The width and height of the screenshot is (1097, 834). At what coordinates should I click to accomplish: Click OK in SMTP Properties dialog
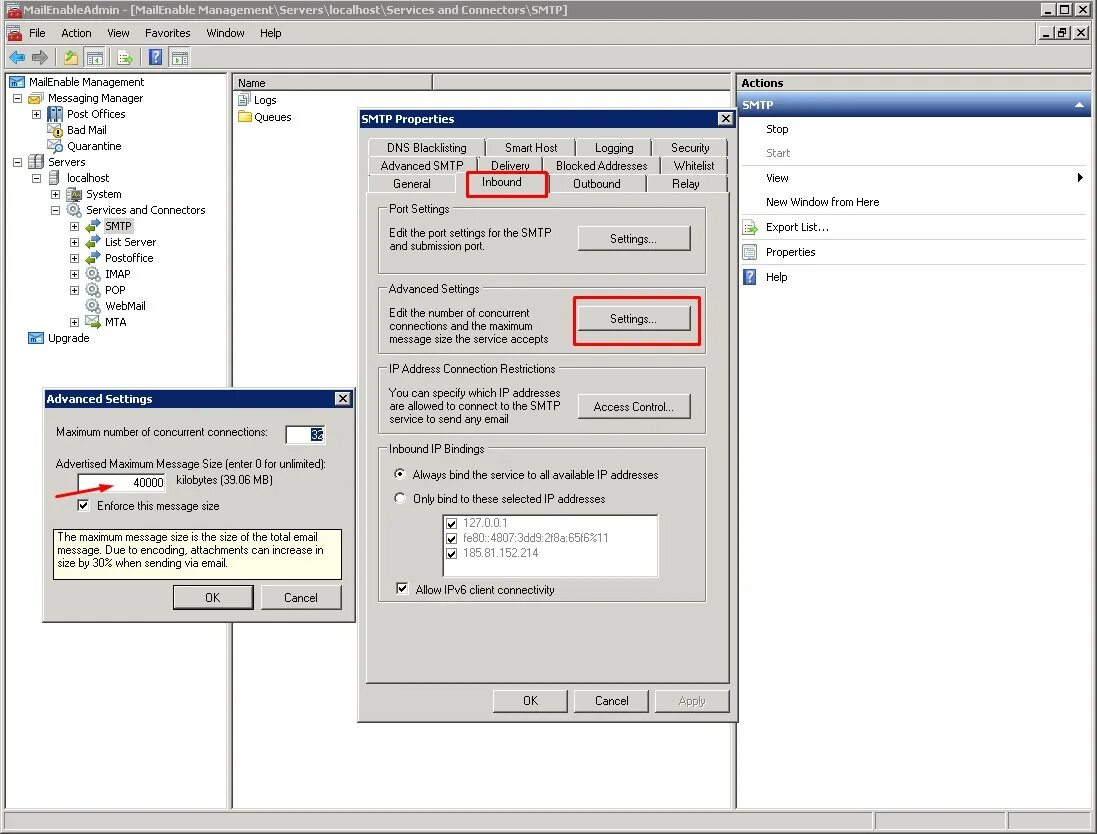pyautogui.click(x=530, y=701)
